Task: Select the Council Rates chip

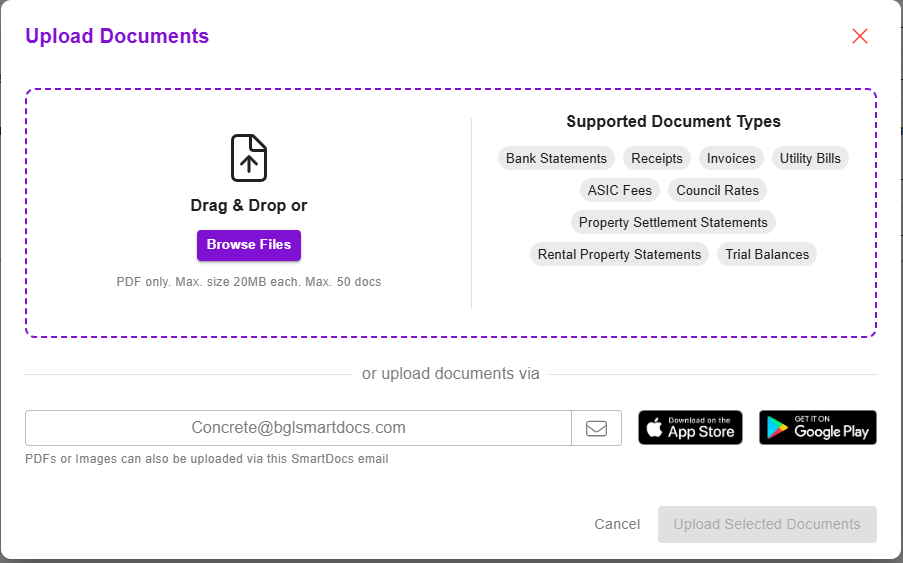Action: (x=717, y=191)
